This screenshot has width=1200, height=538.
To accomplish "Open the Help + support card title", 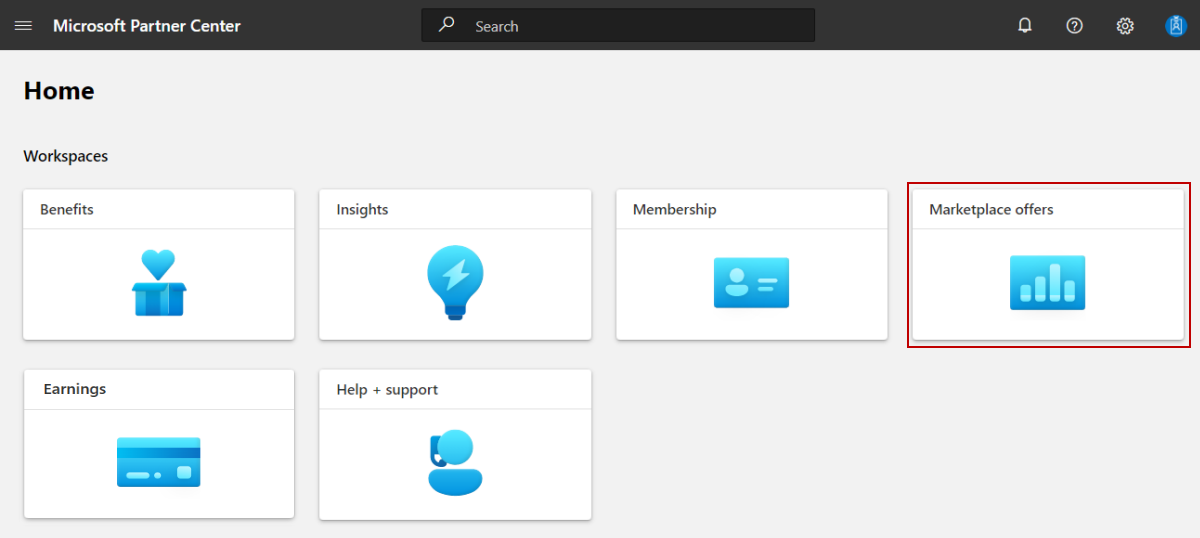I will (x=387, y=389).
